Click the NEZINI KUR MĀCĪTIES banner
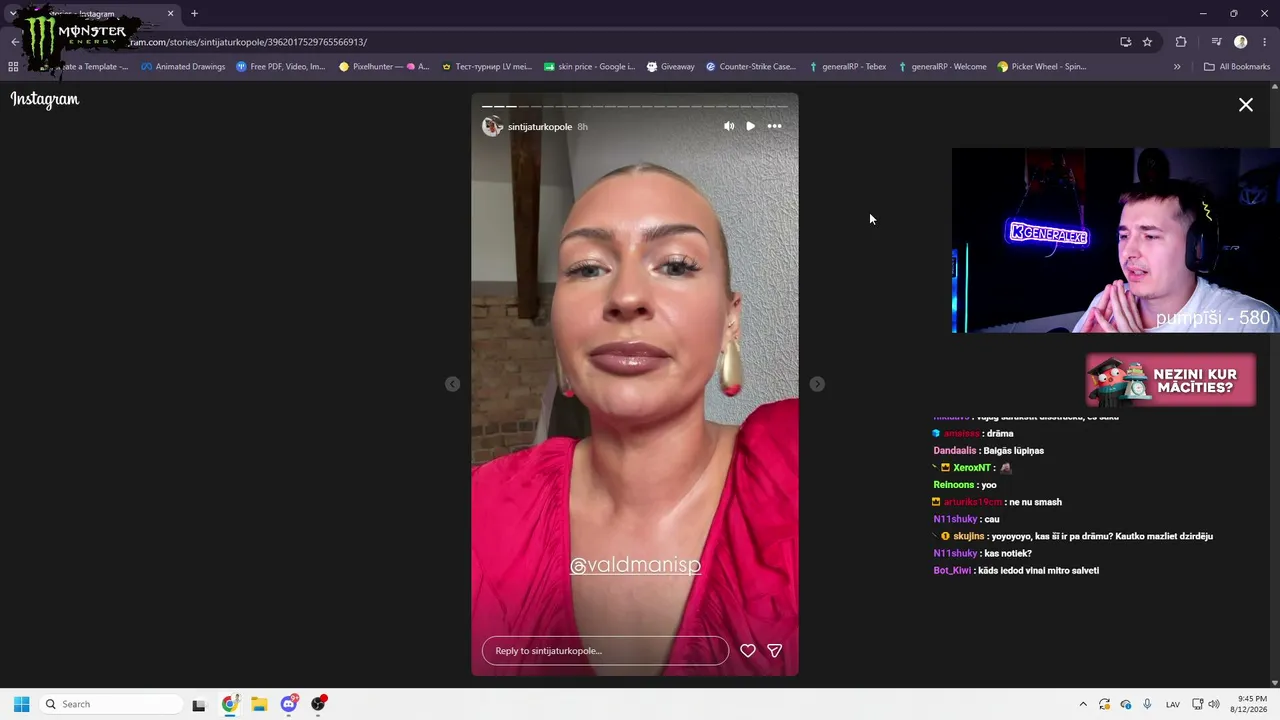 pos(1171,380)
